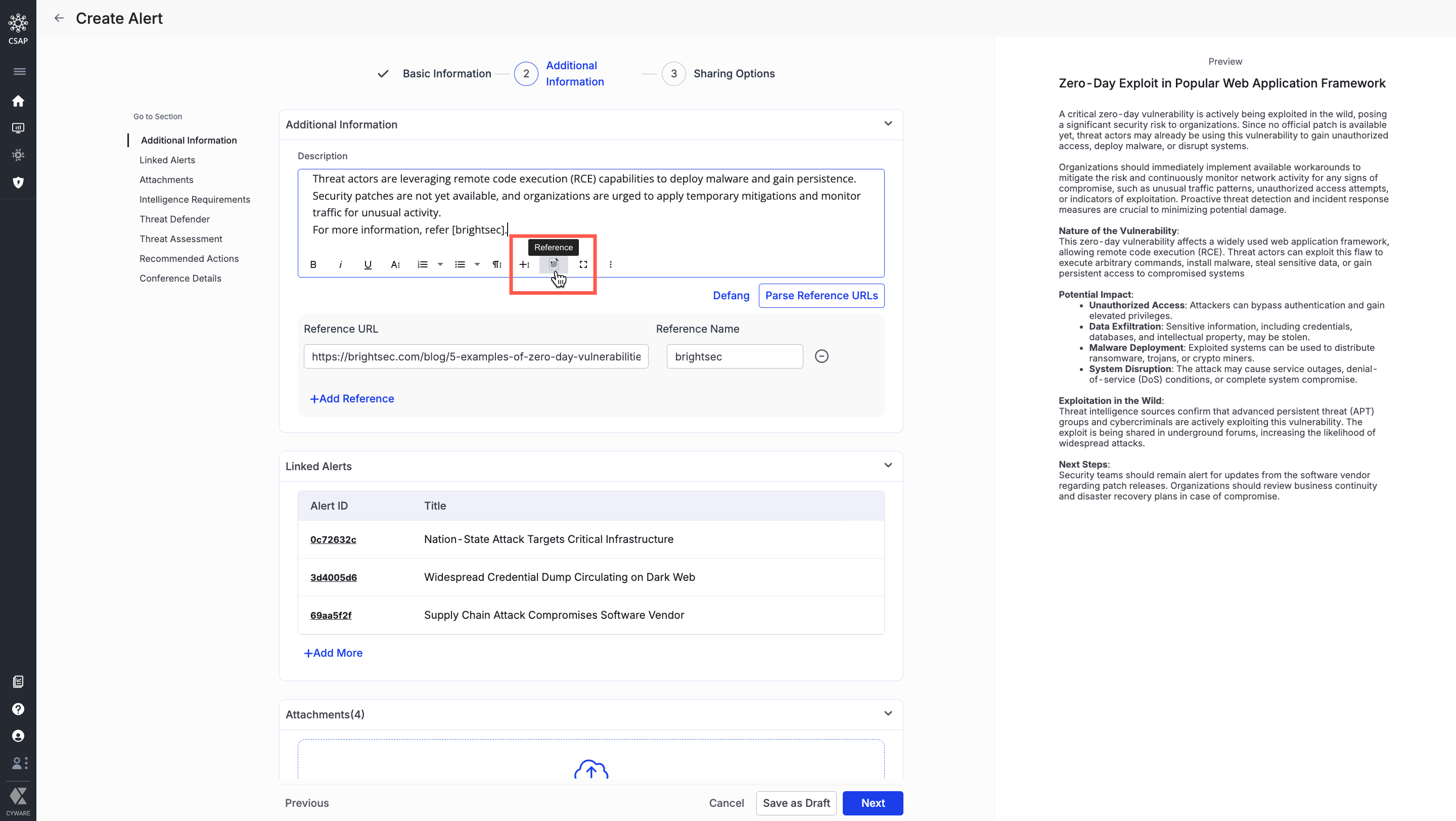Open linked alert 0c72632c
1456x821 pixels.
point(333,539)
